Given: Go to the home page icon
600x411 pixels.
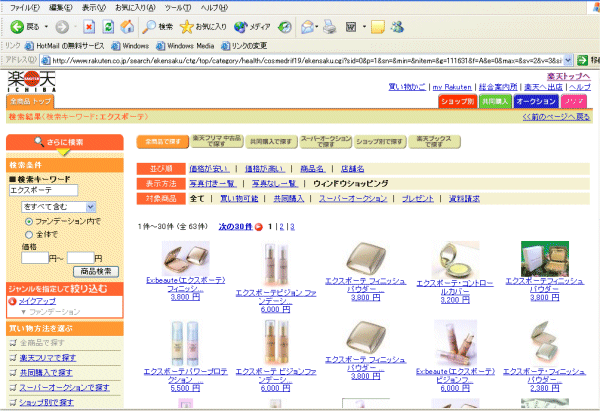Looking at the screenshot, I should (x=127, y=27).
